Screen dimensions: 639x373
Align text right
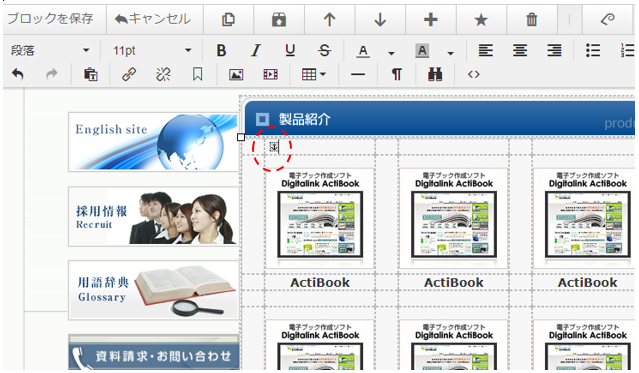pyautogui.click(x=554, y=51)
